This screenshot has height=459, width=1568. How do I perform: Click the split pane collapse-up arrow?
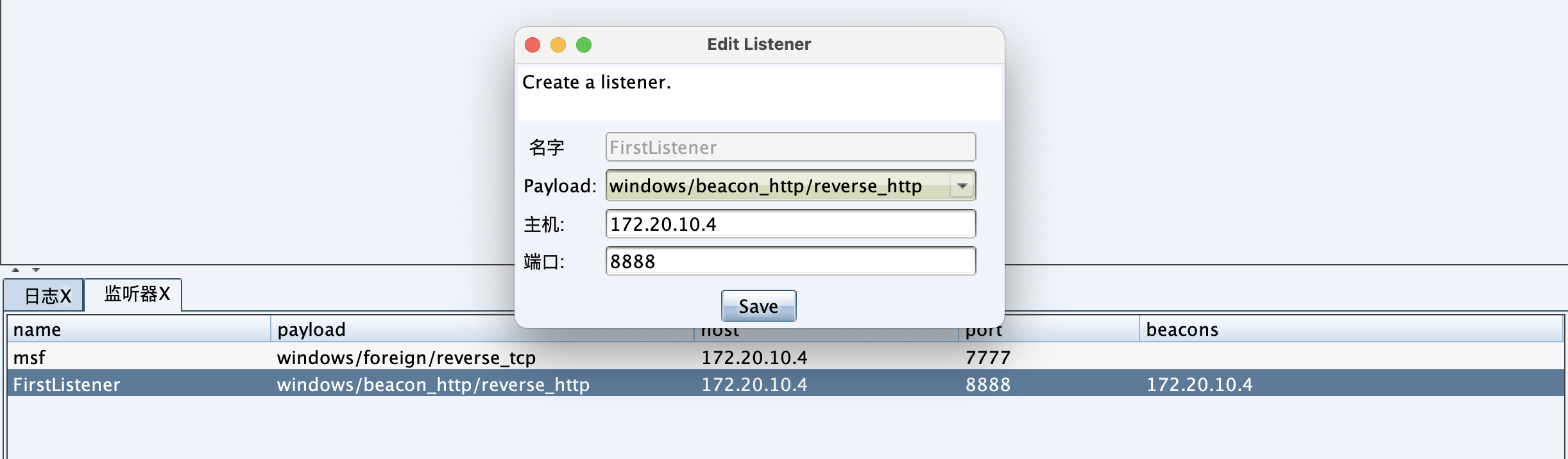(15, 270)
